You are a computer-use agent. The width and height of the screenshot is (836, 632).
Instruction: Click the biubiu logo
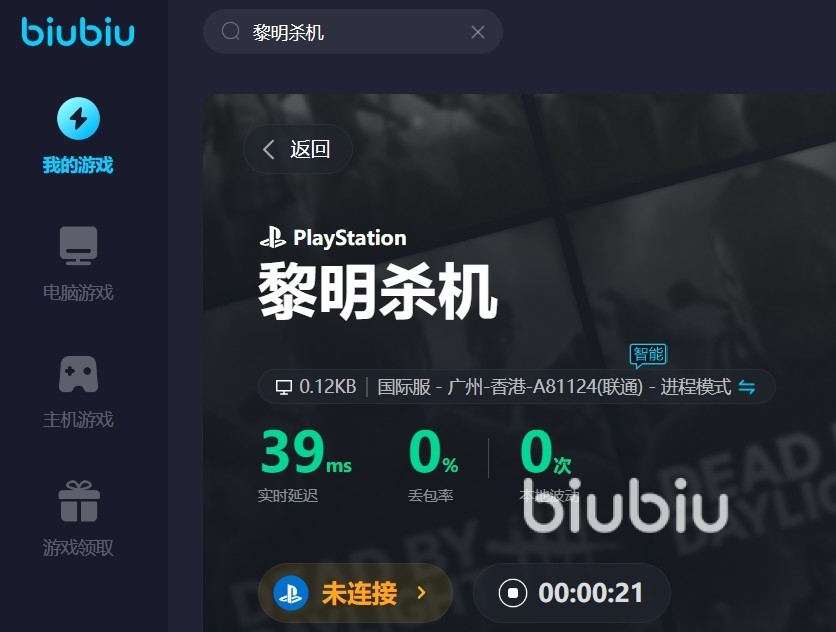[x=78, y=31]
